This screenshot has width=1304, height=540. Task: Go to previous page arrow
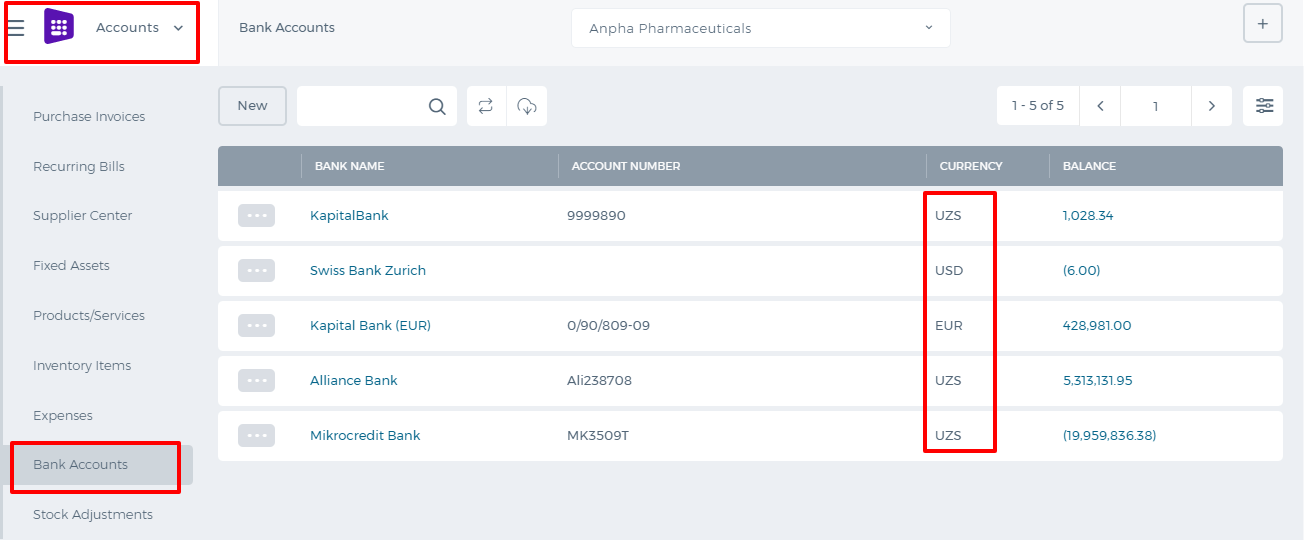click(x=1101, y=106)
